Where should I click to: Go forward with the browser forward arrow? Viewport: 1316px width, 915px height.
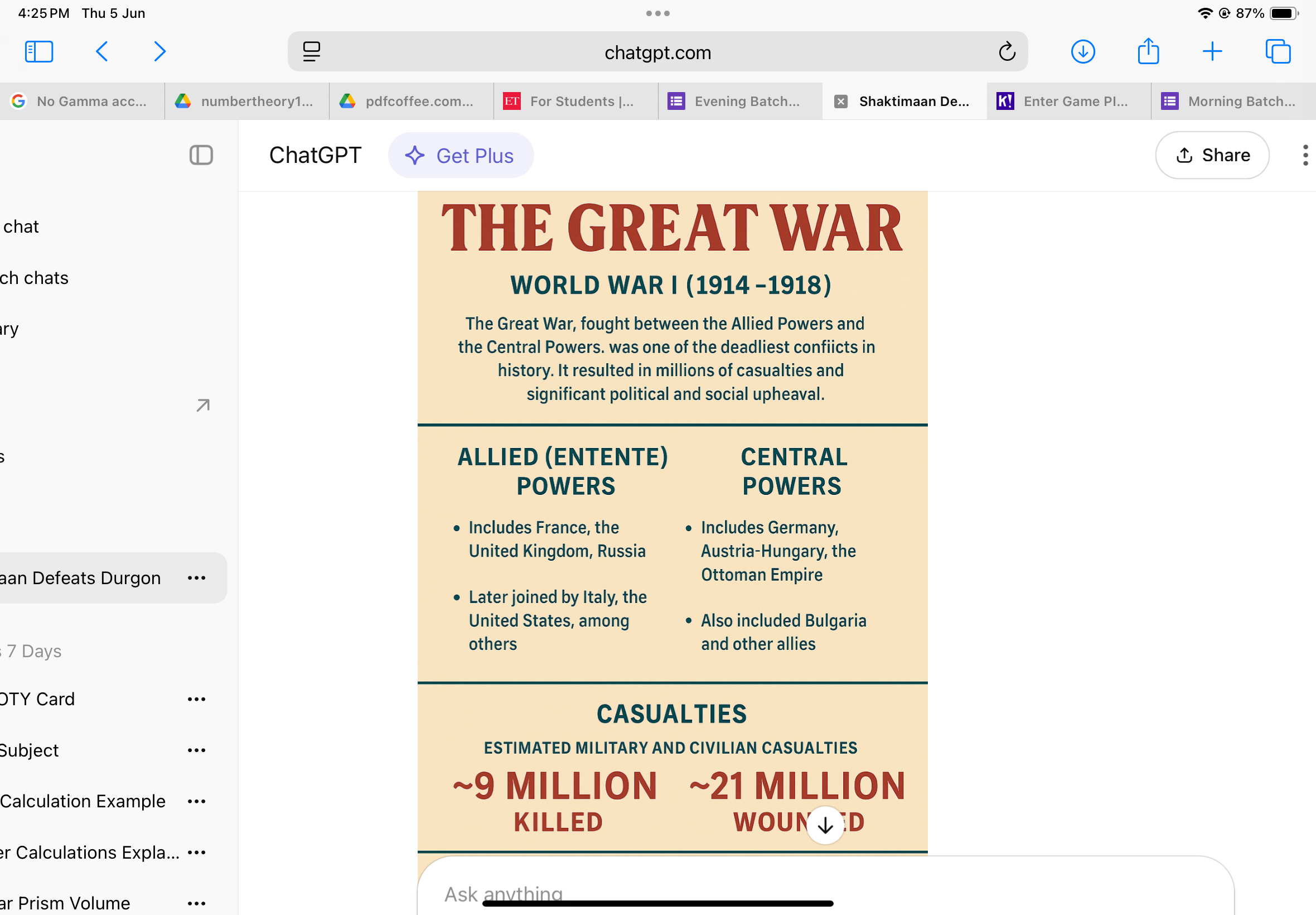pyautogui.click(x=159, y=51)
